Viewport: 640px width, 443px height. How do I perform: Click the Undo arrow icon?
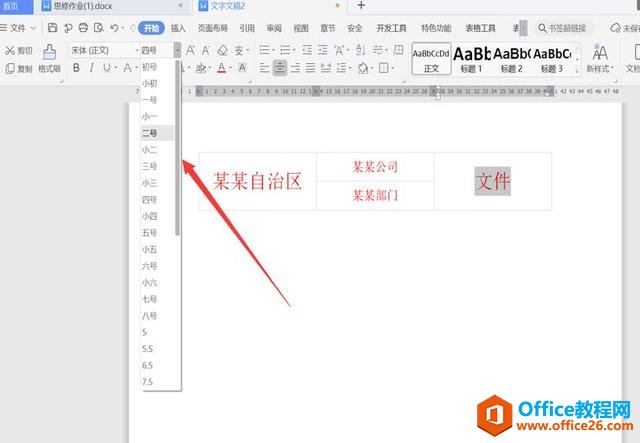click(x=114, y=28)
